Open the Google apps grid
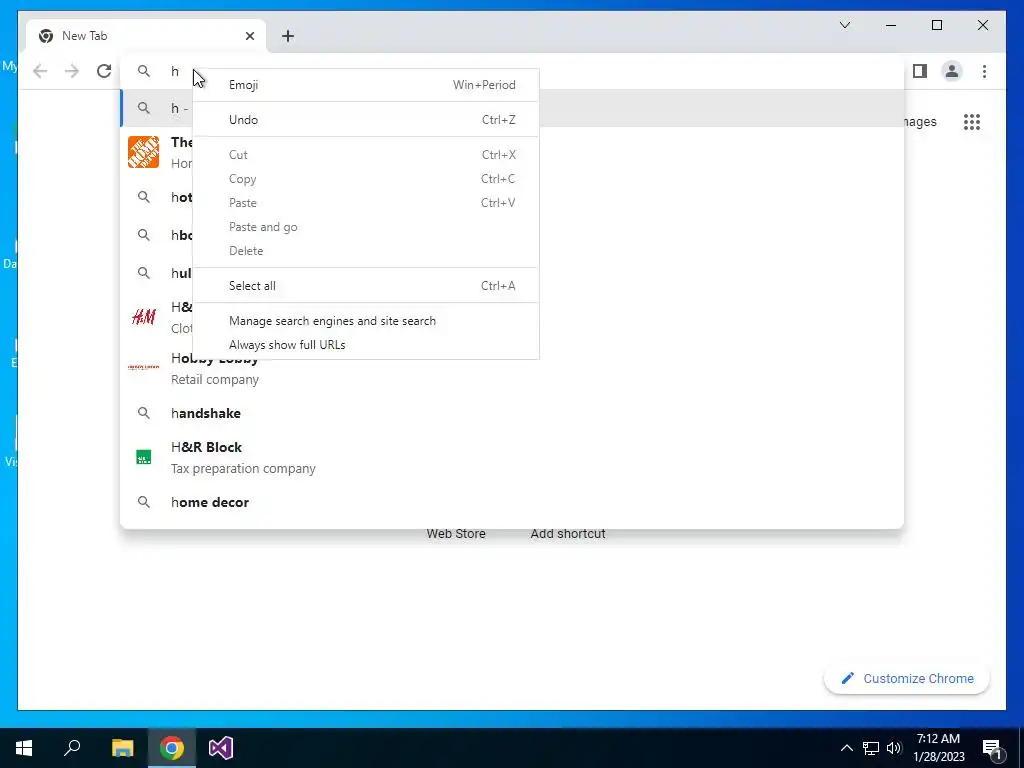This screenshot has width=1024, height=768. pyautogui.click(x=972, y=121)
